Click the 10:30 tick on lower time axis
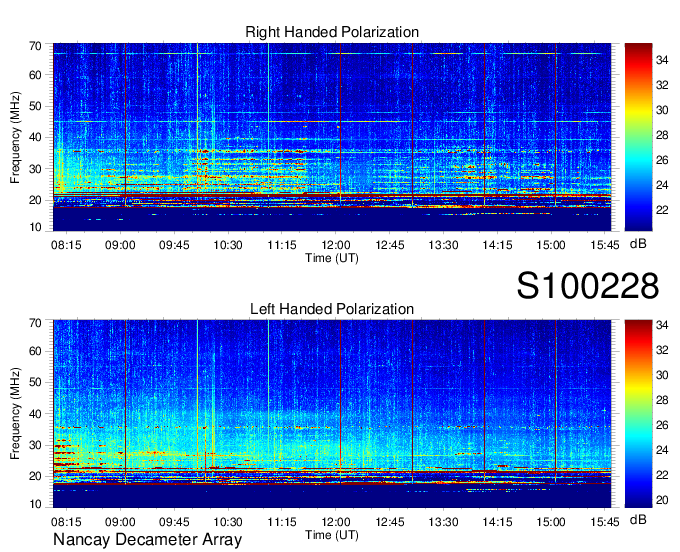The width and height of the screenshot is (680, 552). point(228,522)
